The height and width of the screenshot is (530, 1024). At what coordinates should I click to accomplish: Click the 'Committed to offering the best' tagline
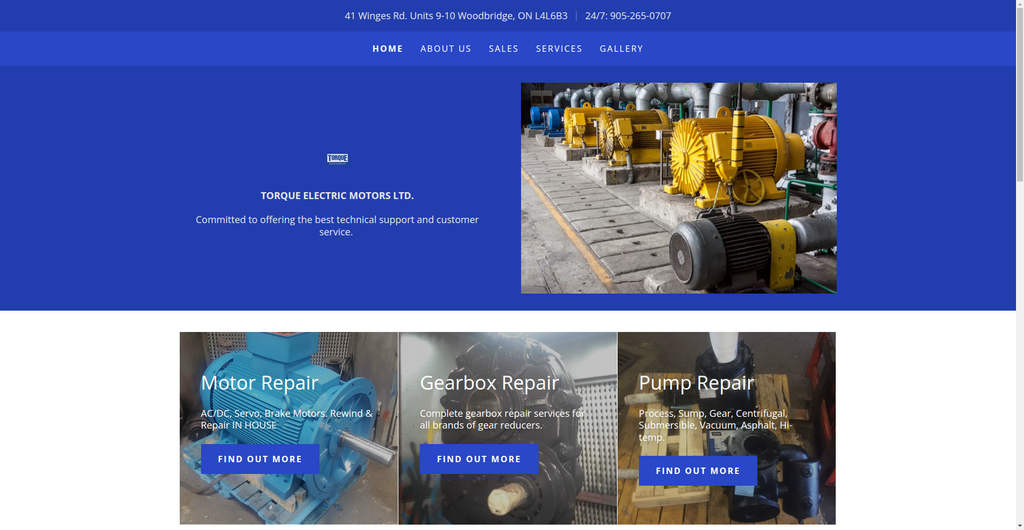coord(337,226)
